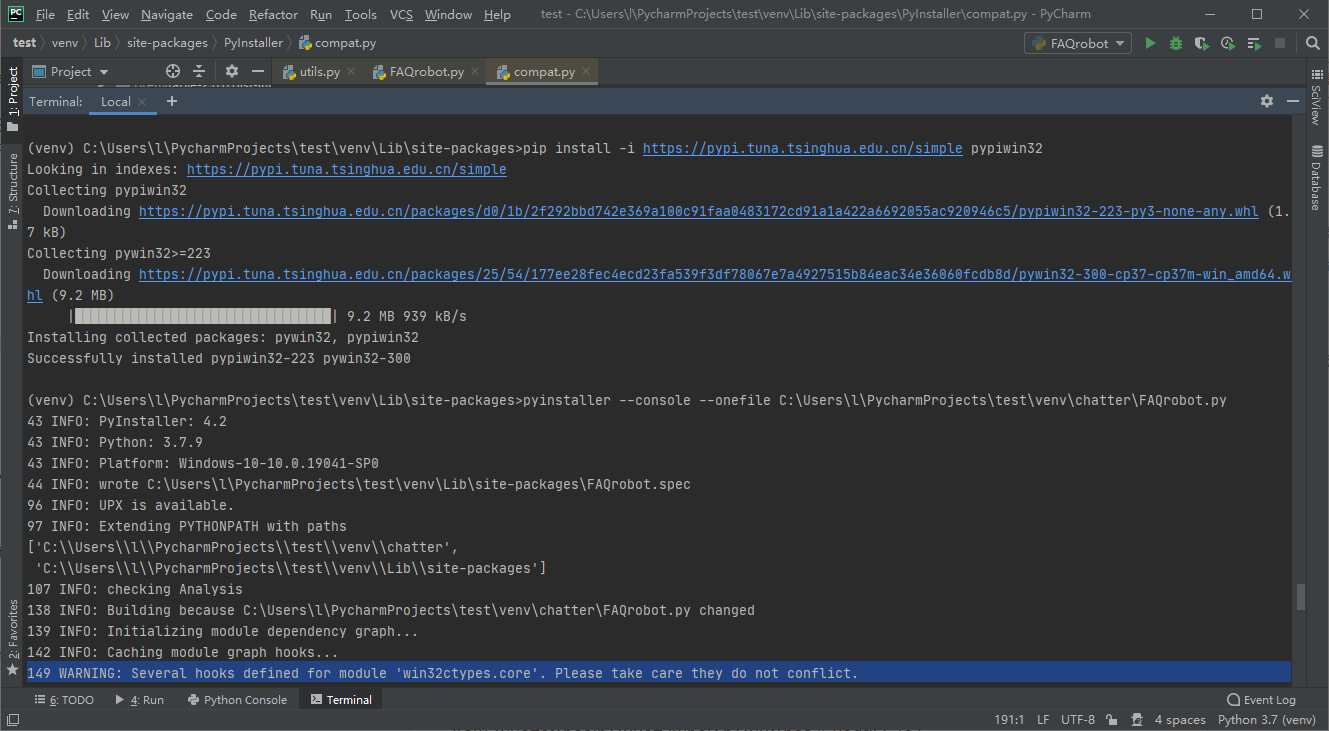This screenshot has width=1329, height=731.
Task: Open the Edit menu
Action: [x=78, y=14]
